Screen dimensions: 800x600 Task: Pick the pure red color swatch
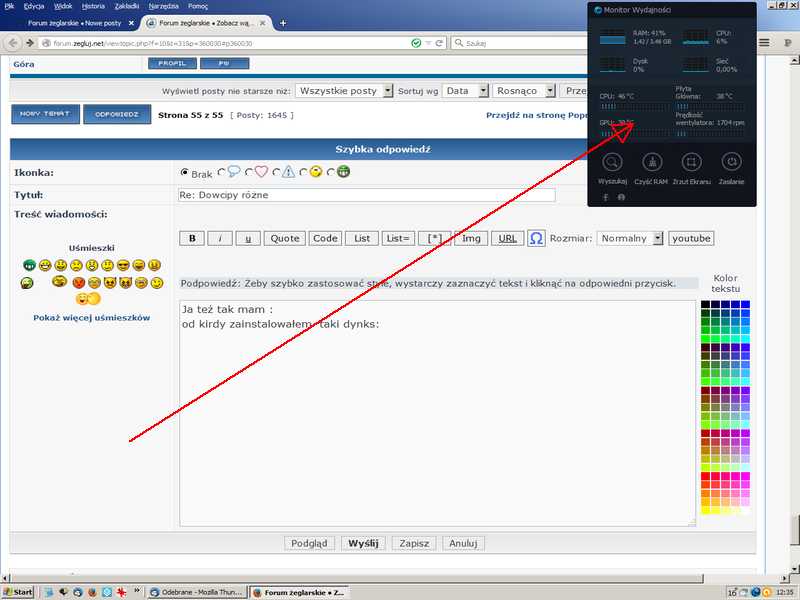tap(706, 476)
